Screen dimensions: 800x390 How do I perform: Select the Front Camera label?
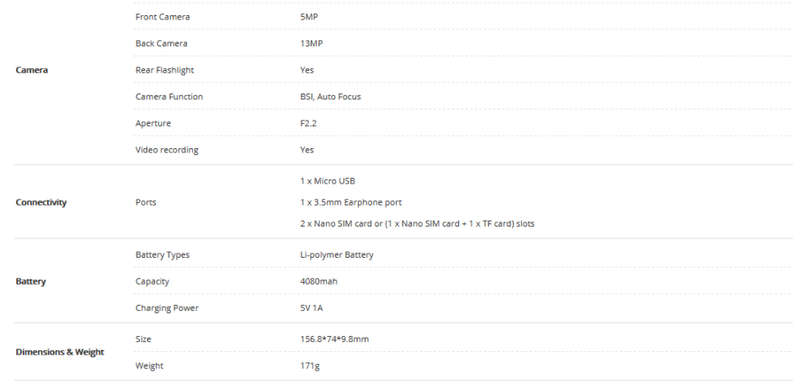tap(162, 17)
